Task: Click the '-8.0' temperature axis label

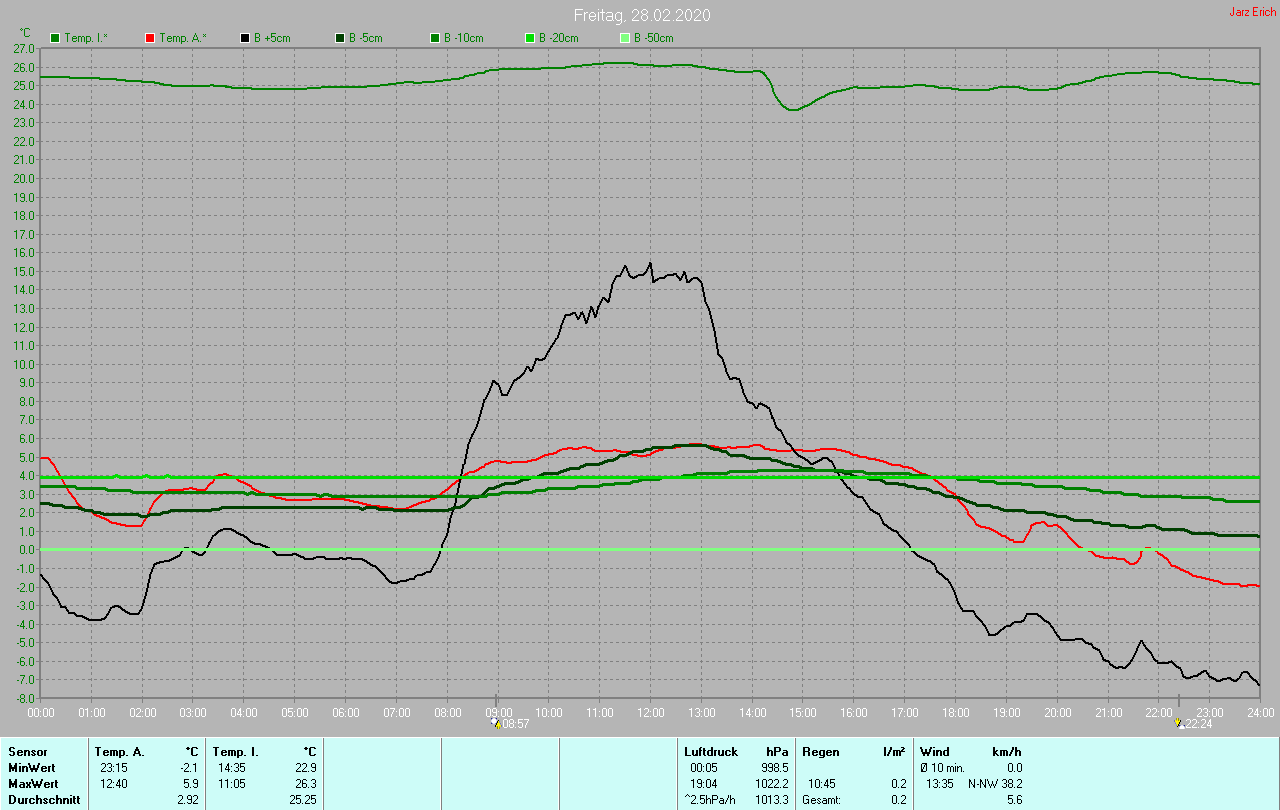Action: point(26,698)
